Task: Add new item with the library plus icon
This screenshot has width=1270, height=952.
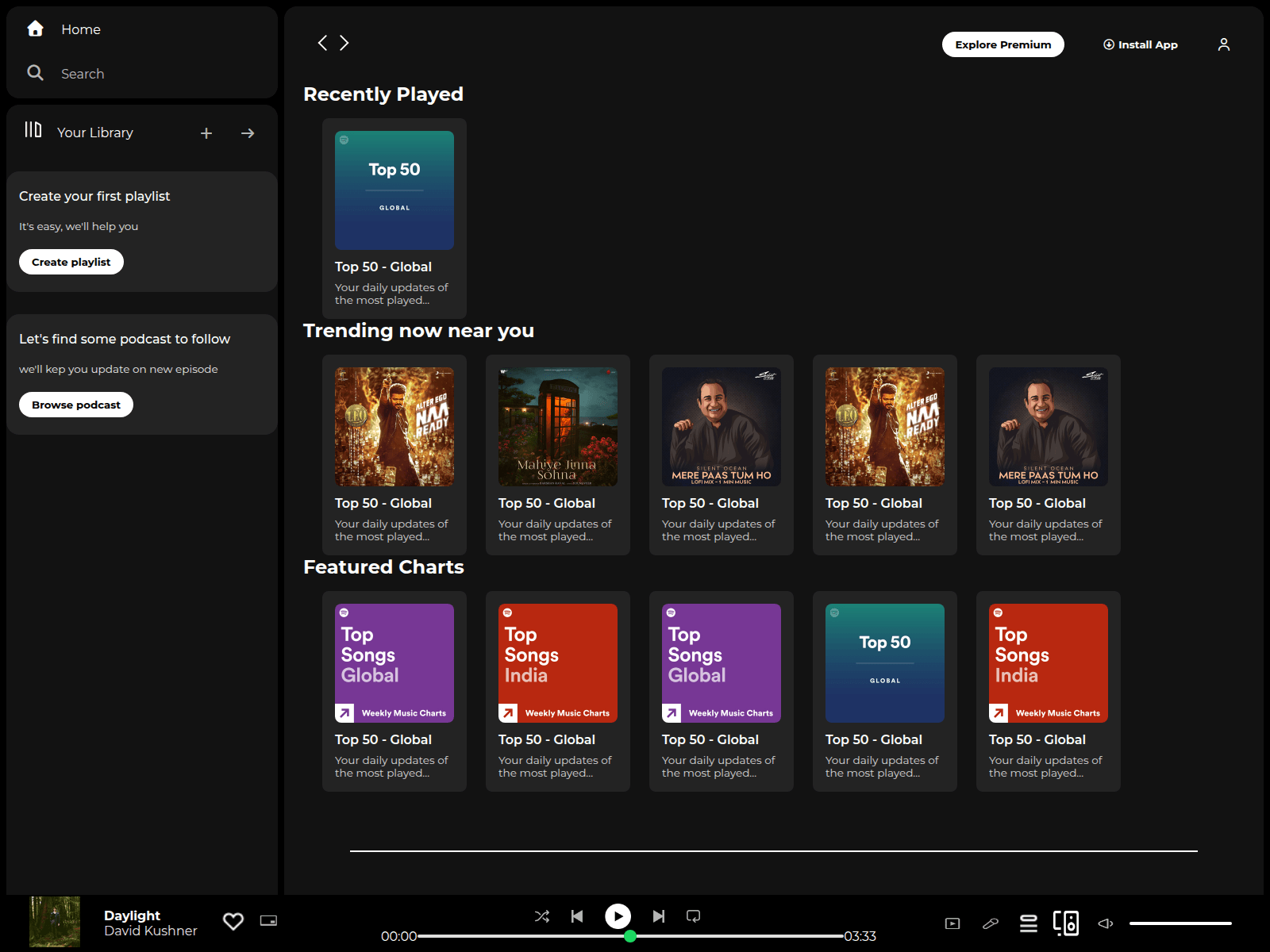Action: coord(206,133)
